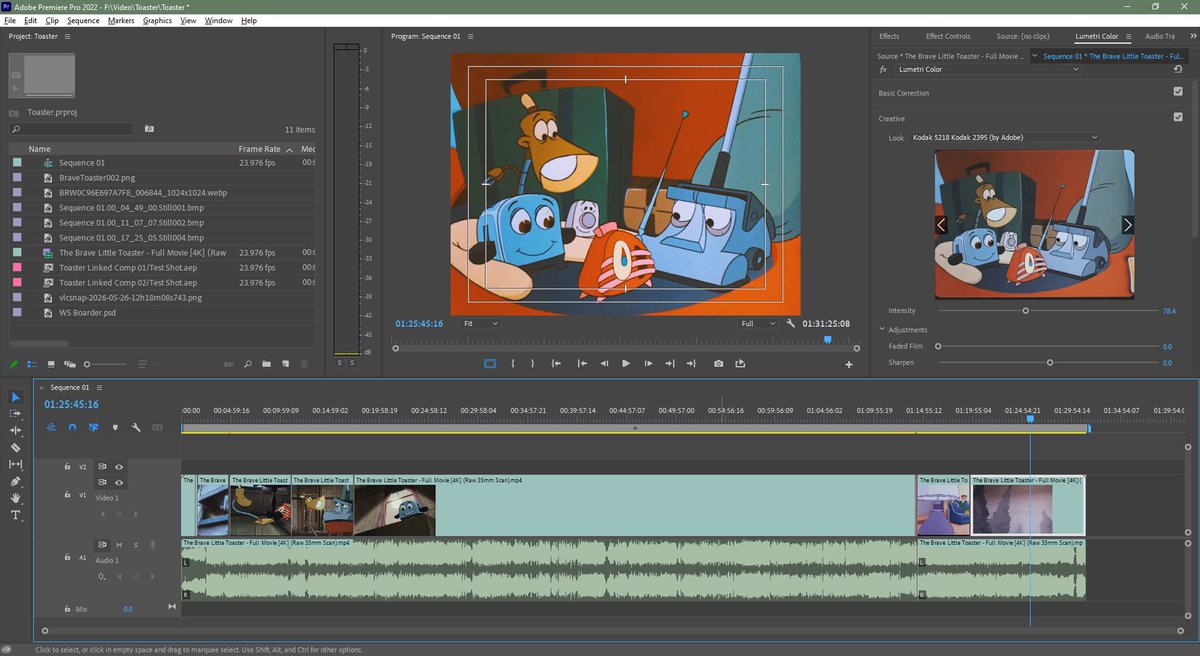The height and width of the screenshot is (656, 1200).
Task: Toggle V1 track output eye
Action: (119, 482)
